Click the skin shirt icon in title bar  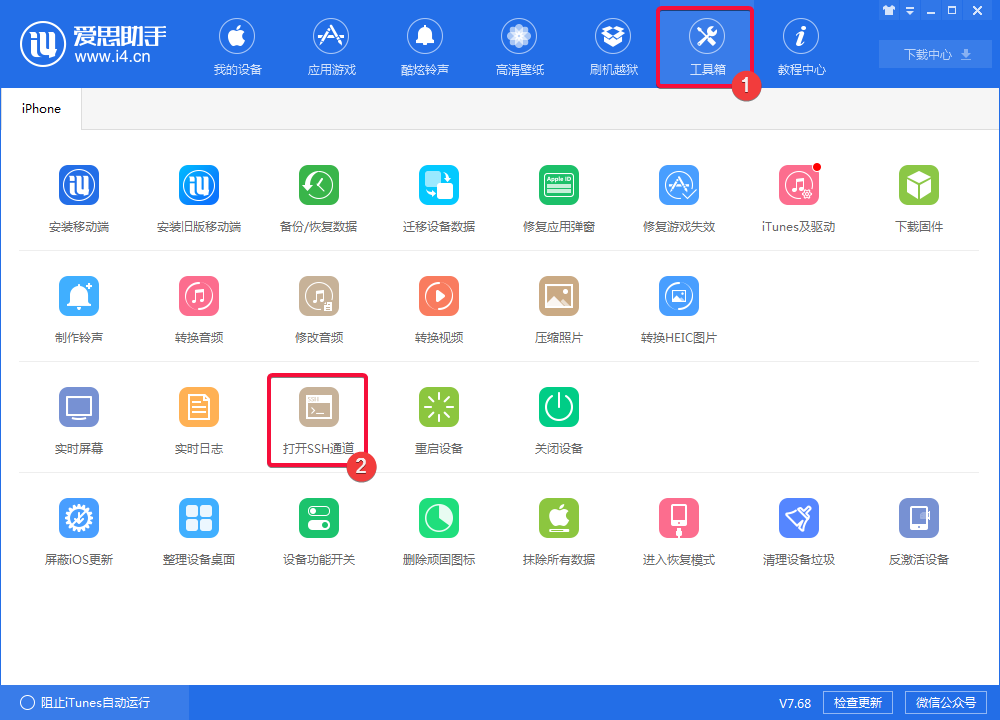click(889, 10)
